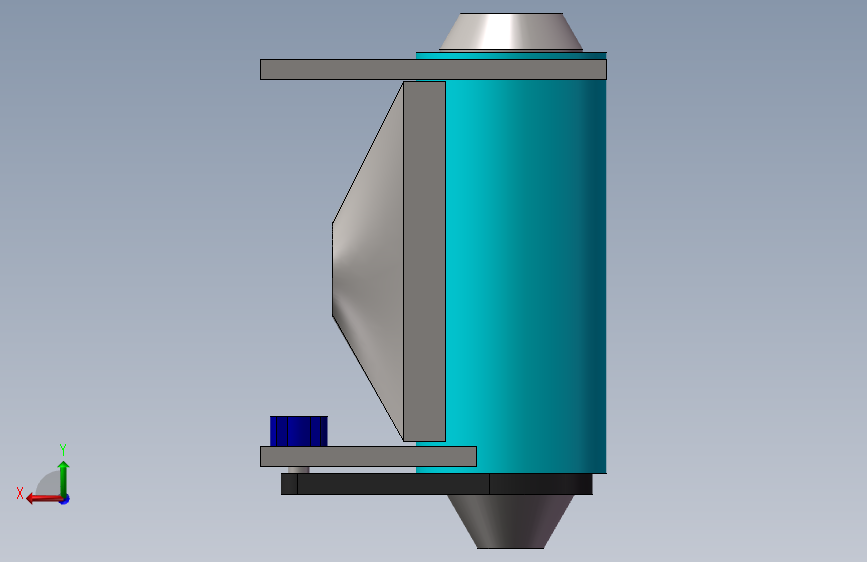This screenshot has width=867, height=562.
Task: Select the top gray horizontal plate
Action: click(434, 70)
